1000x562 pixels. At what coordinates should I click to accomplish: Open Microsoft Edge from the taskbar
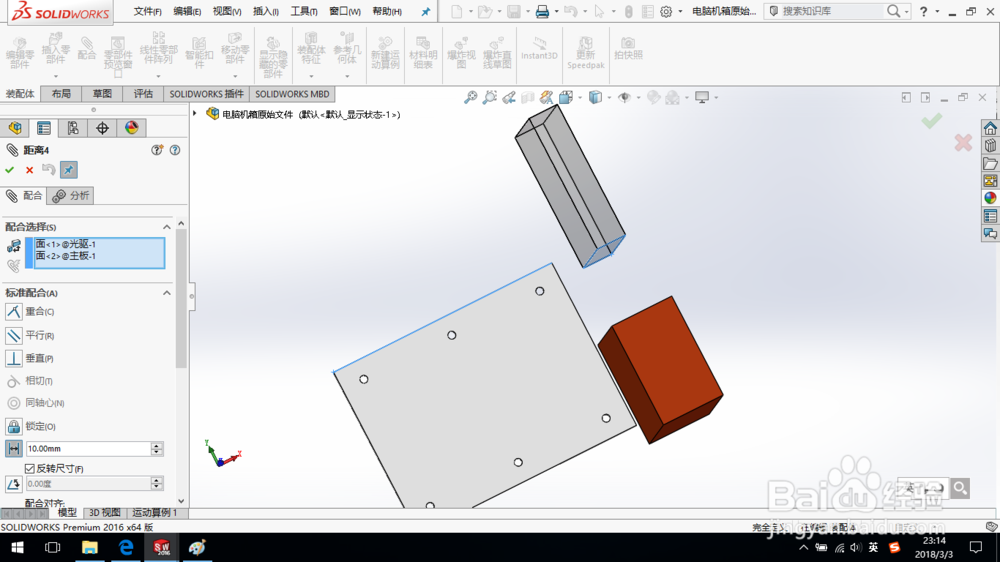tap(126, 547)
